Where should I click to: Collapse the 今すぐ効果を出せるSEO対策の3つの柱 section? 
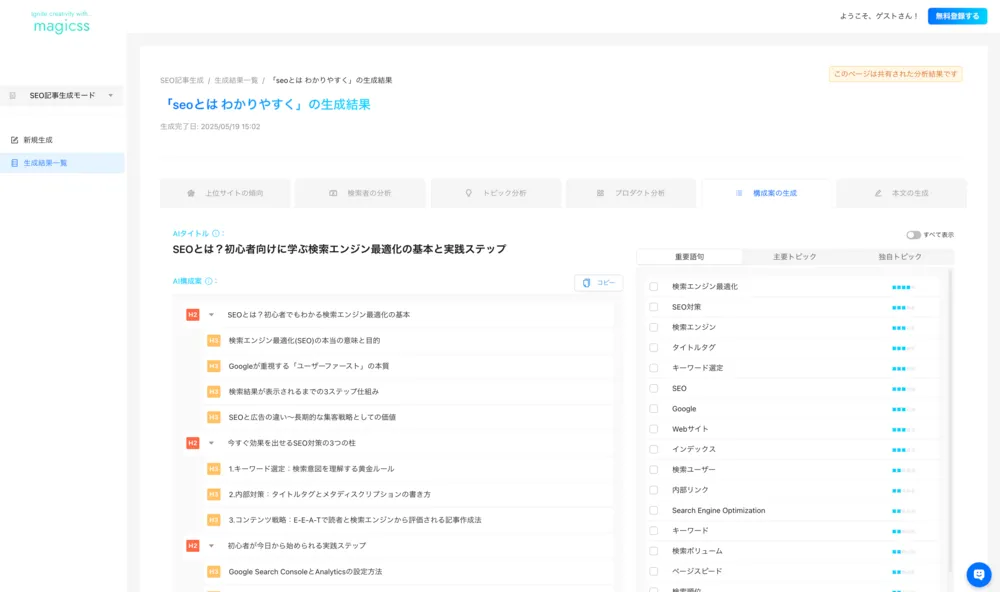[211, 443]
